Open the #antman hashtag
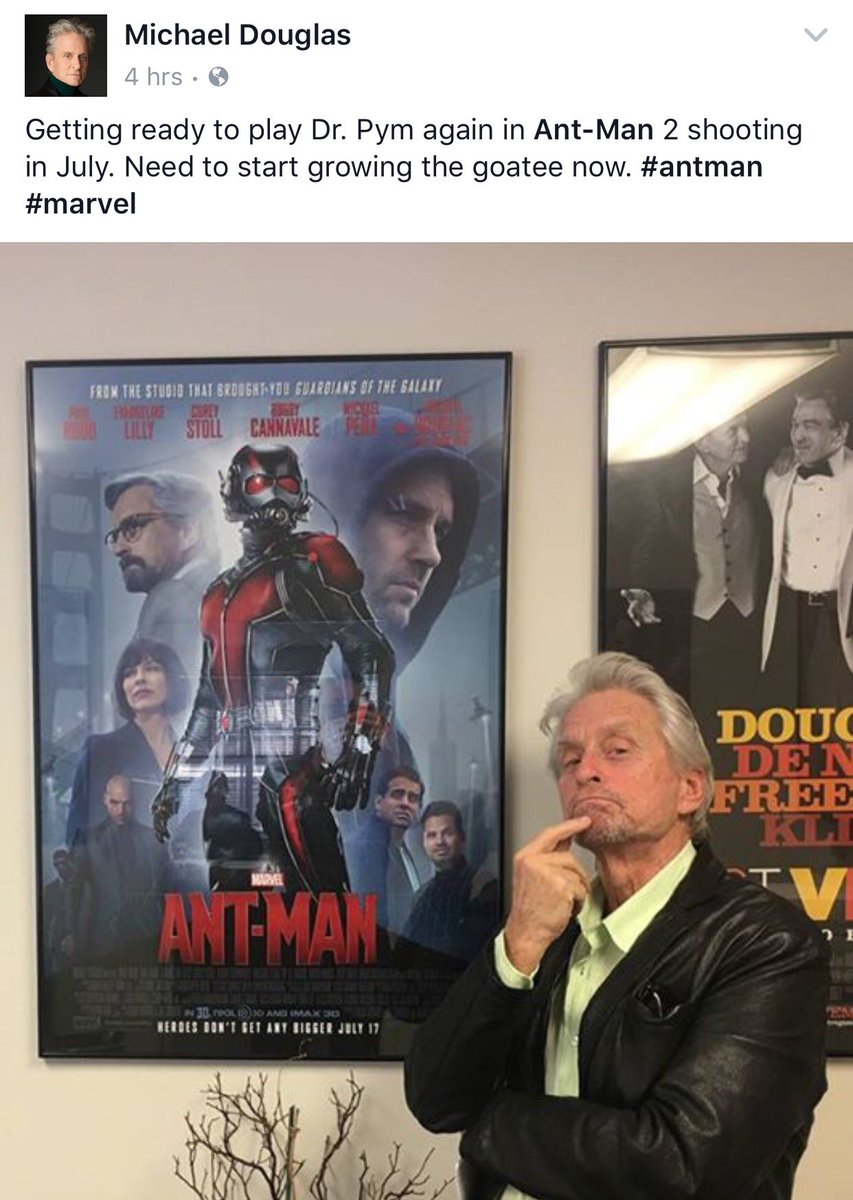Viewport: 853px width, 1200px height. point(698,167)
